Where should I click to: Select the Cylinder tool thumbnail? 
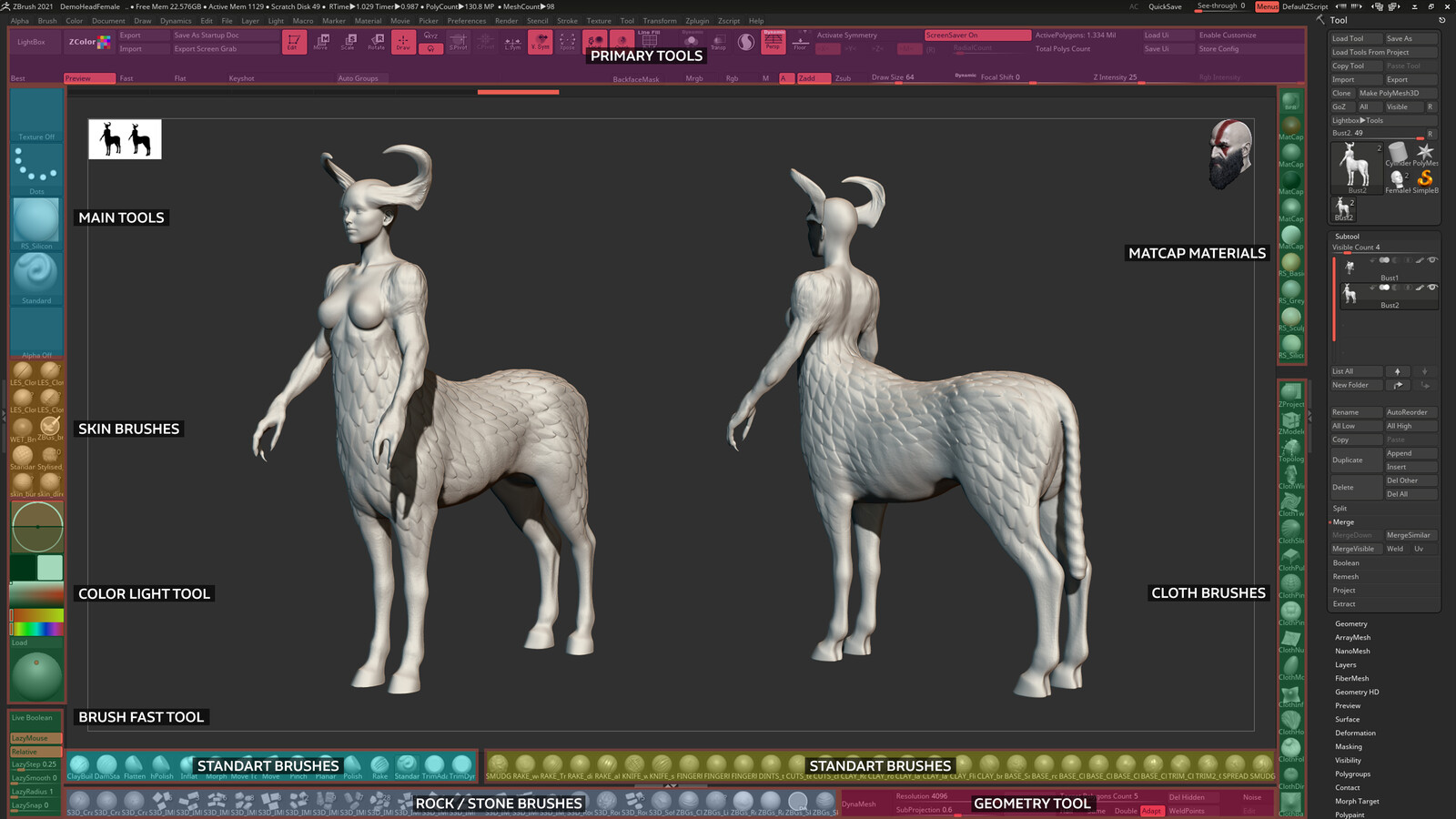point(1398,153)
